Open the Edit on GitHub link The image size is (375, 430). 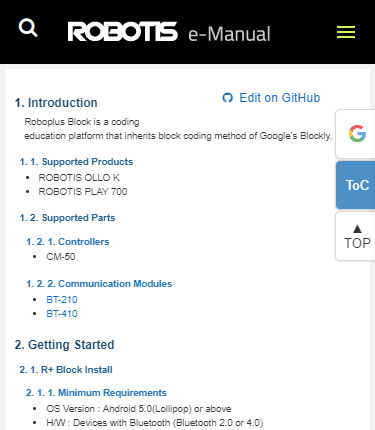(279, 98)
